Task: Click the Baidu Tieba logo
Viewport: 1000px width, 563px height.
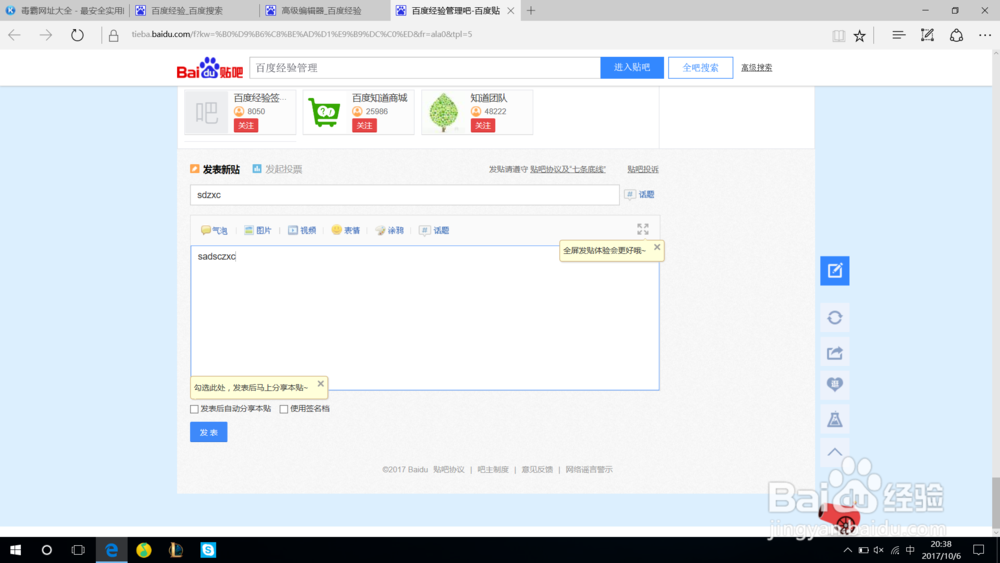Action: click(210, 68)
